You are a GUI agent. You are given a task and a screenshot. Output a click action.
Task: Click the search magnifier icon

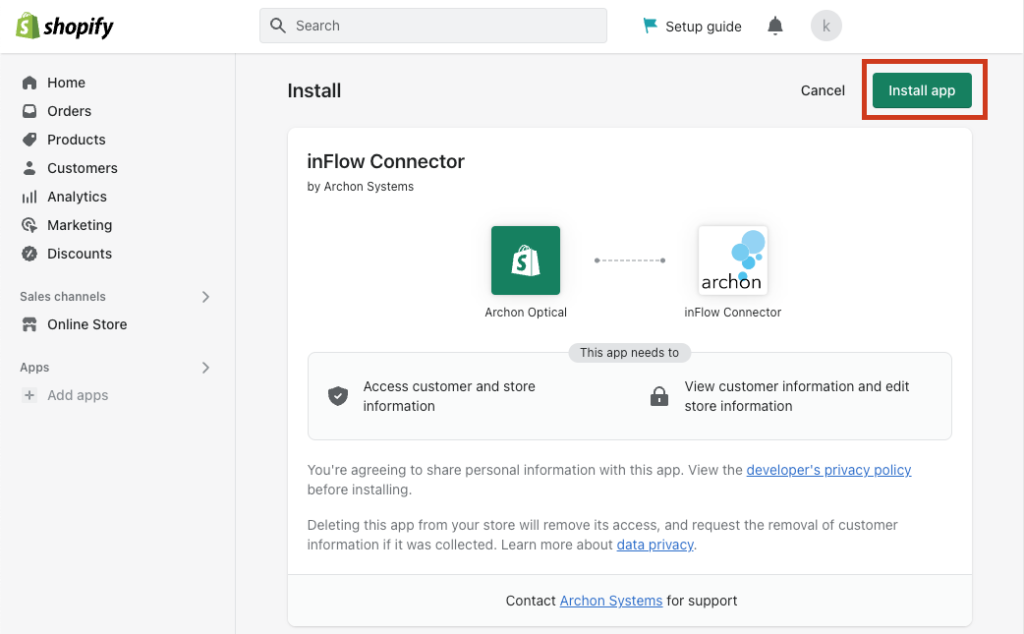pos(278,25)
